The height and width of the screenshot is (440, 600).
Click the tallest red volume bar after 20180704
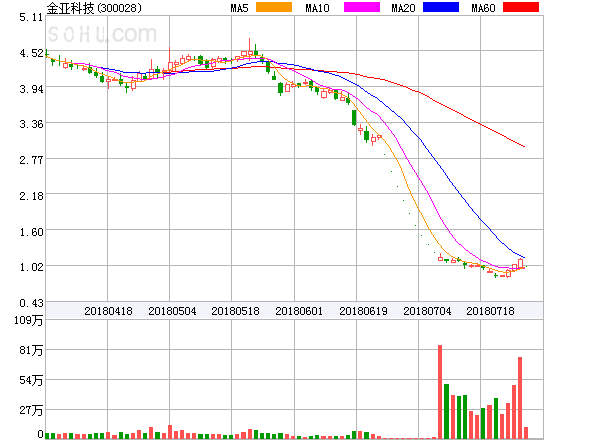click(x=440, y=392)
